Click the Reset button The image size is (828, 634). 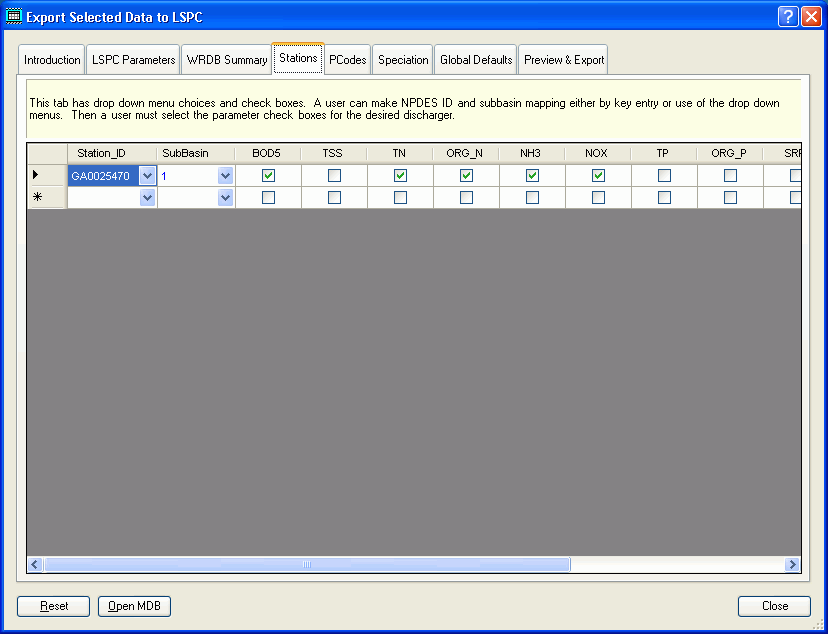[x=53, y=606]
